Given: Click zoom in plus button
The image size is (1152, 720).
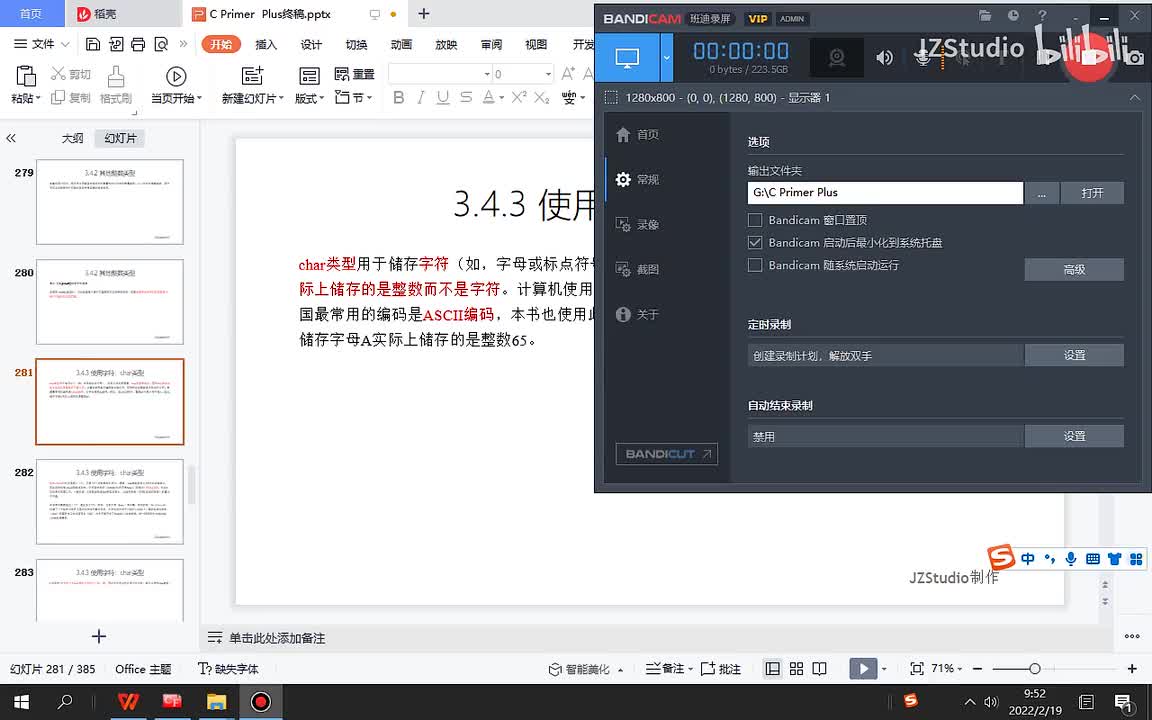Looking at the screenshot, I should (x=1132, y=669).
